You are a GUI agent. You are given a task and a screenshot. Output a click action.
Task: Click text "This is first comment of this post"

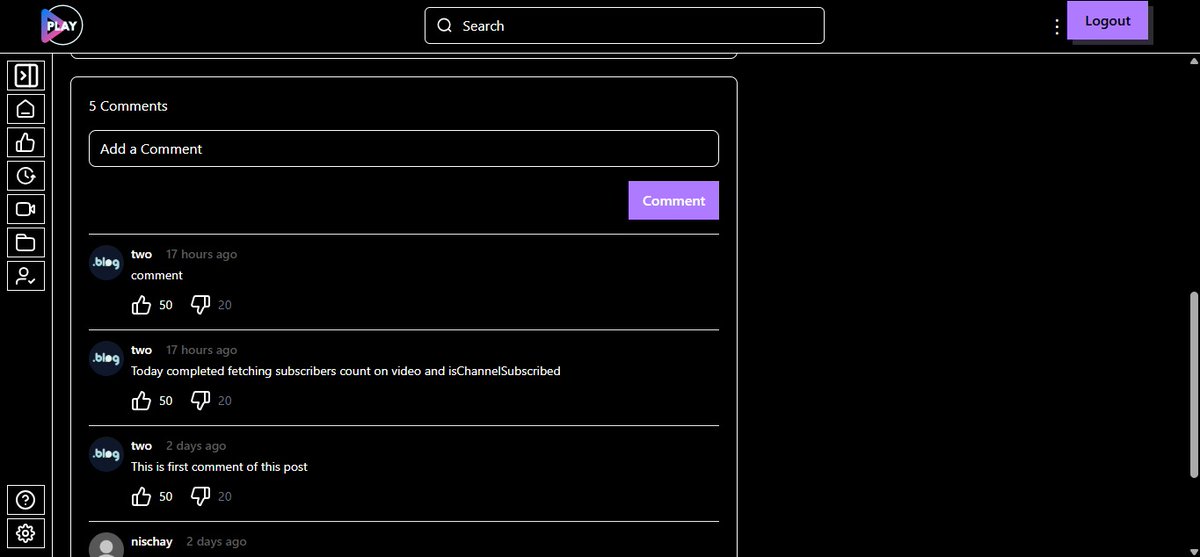pos(219,467)
